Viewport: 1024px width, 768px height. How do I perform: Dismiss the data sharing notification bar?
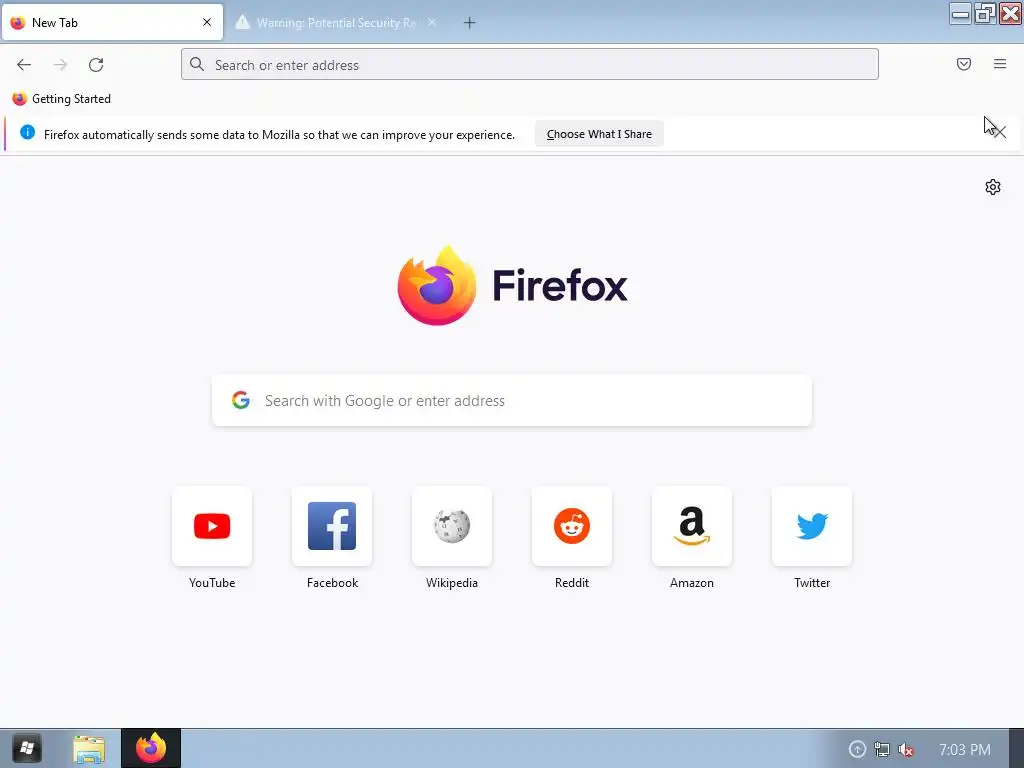click(1000, 133)
